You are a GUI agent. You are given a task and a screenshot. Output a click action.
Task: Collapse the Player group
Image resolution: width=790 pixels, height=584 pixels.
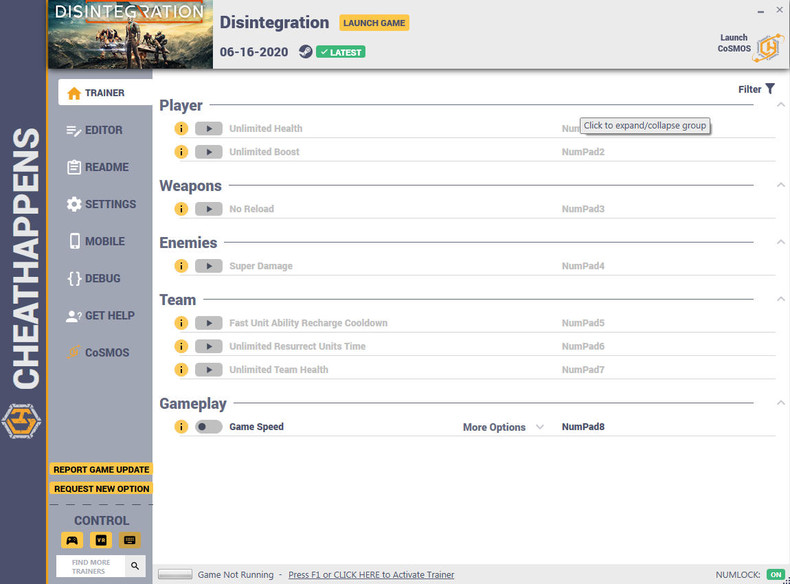click(x=780, y=105)
